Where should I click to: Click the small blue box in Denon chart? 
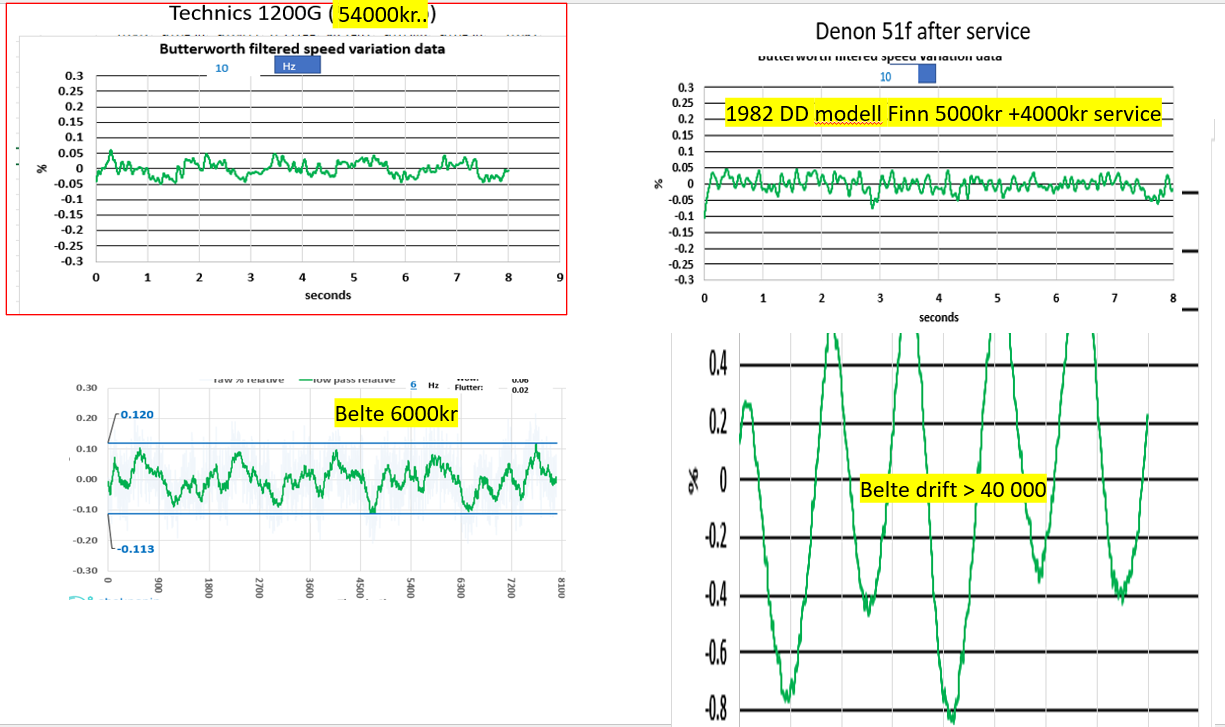(x=927, y=73)
